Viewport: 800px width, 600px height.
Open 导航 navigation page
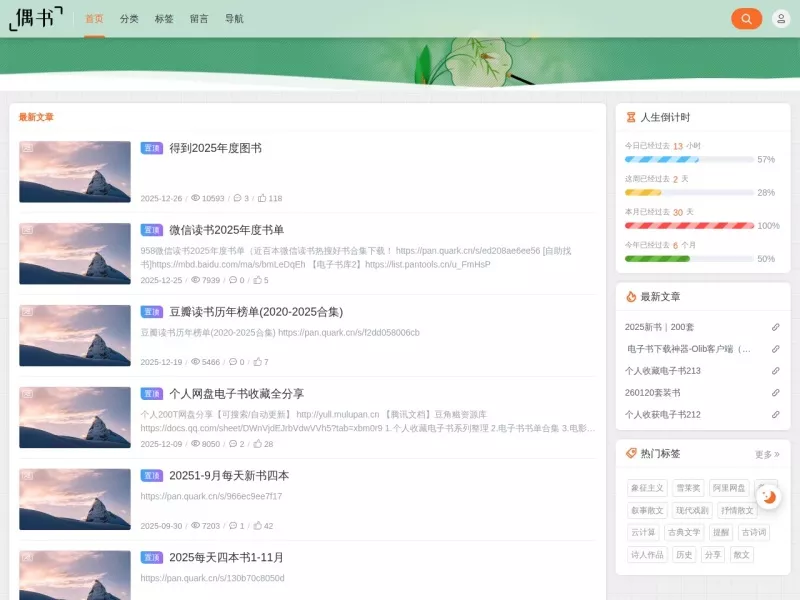click(234, 19)
